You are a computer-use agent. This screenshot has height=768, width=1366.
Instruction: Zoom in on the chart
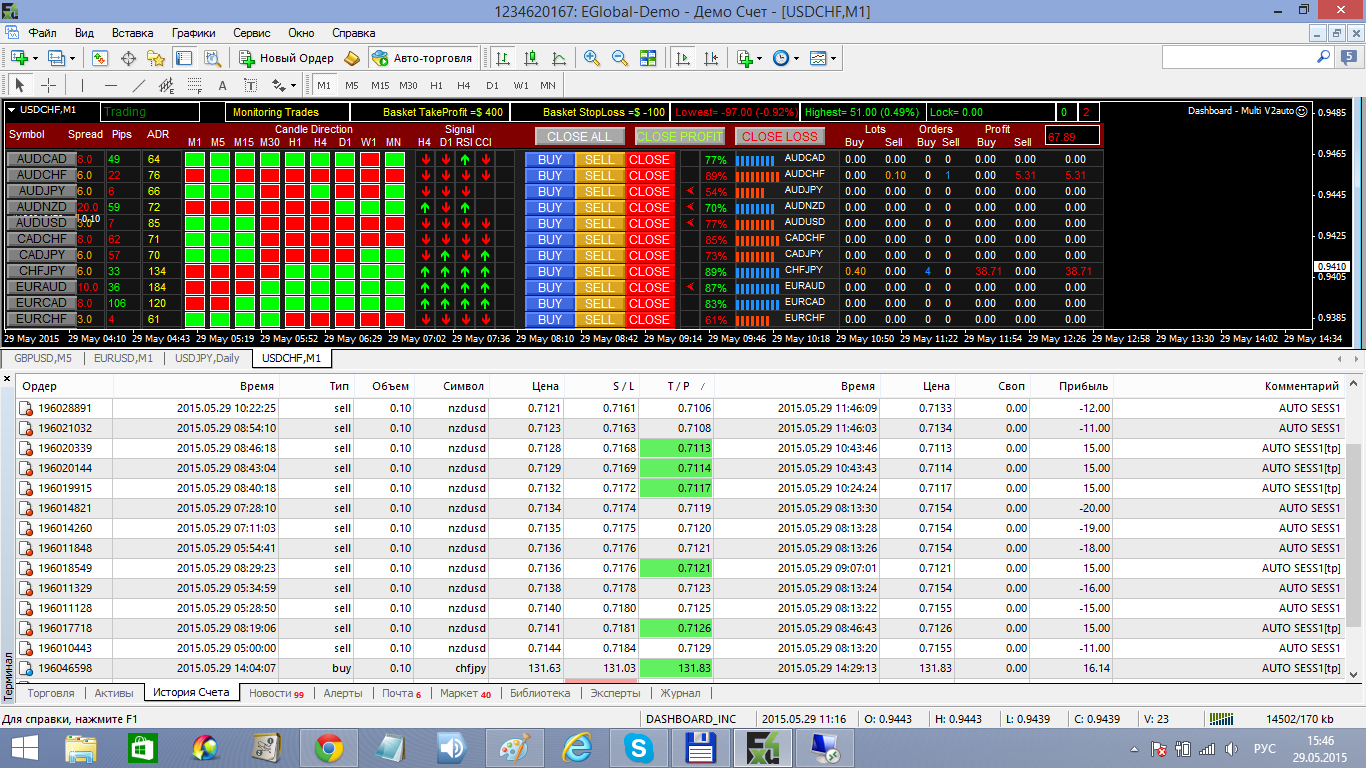[x=592, y=58]
